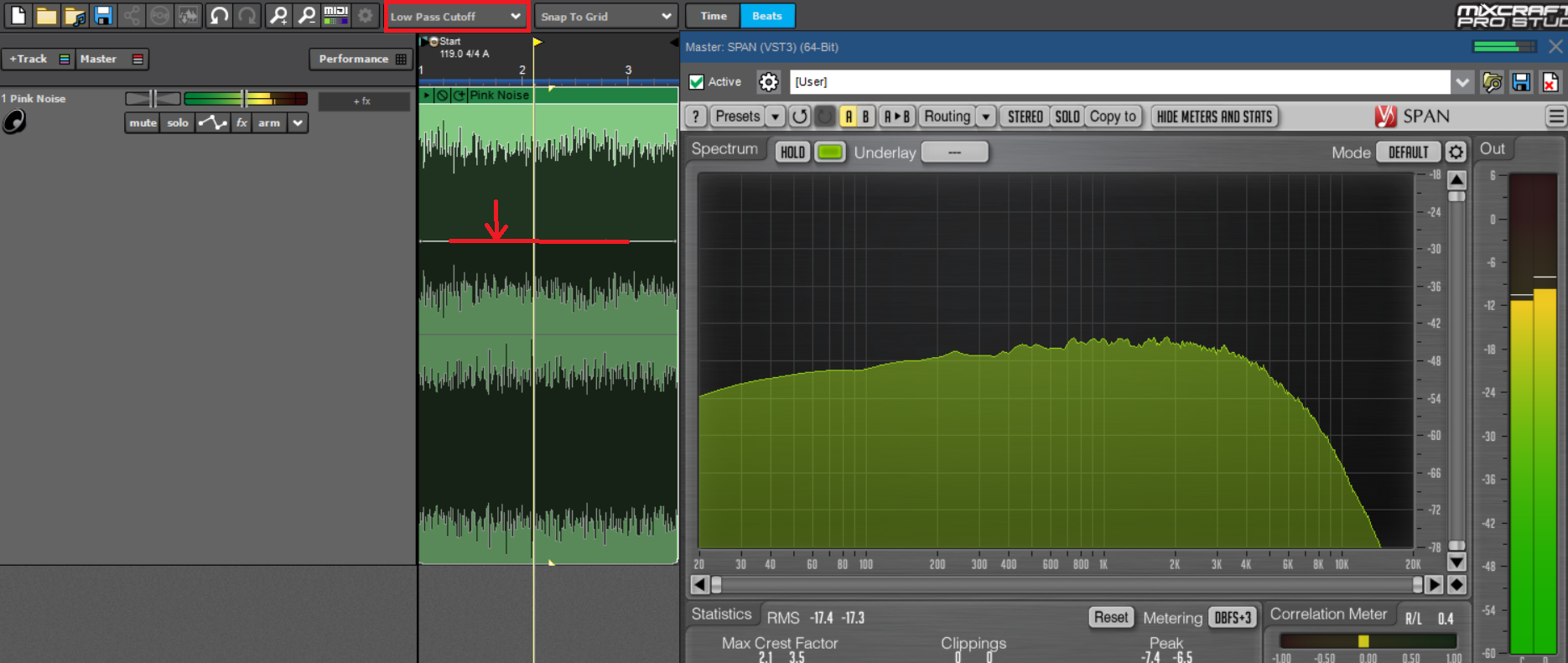Select state B in SPAN
1568x663 pixels.
pos(866,117)
